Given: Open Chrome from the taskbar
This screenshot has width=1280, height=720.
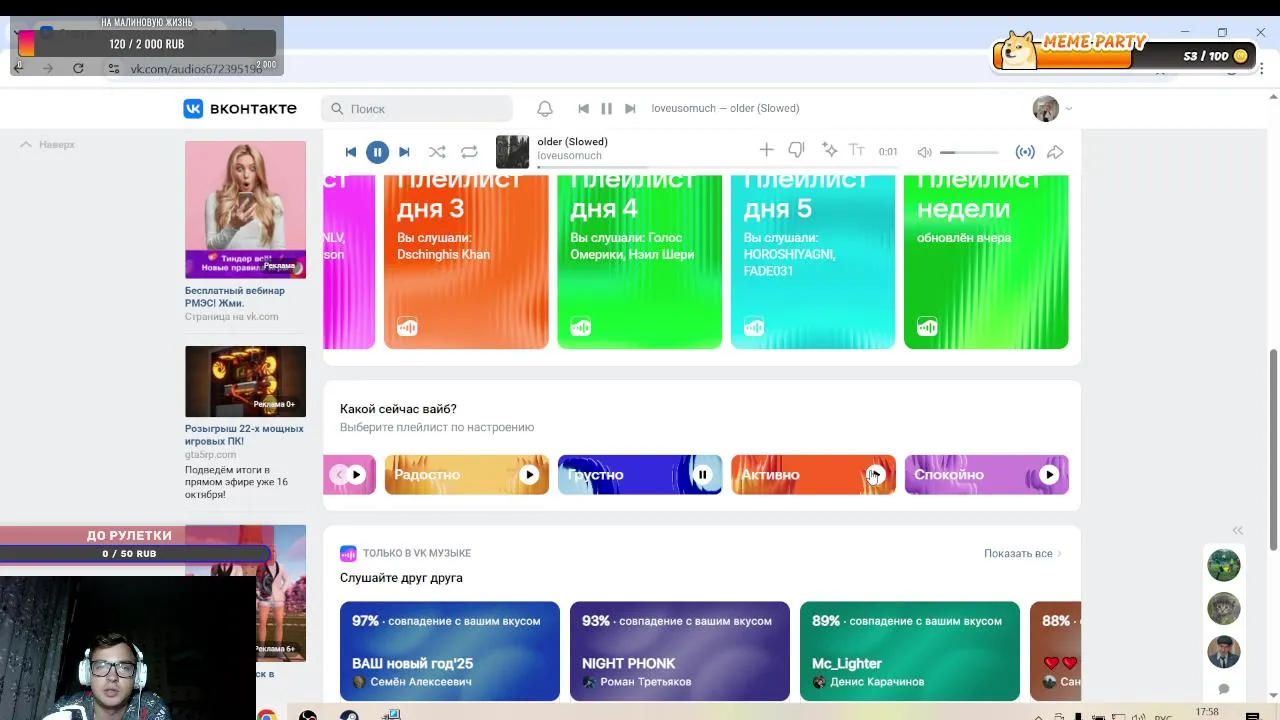Looking at the screenshot, I should (267, 715).
